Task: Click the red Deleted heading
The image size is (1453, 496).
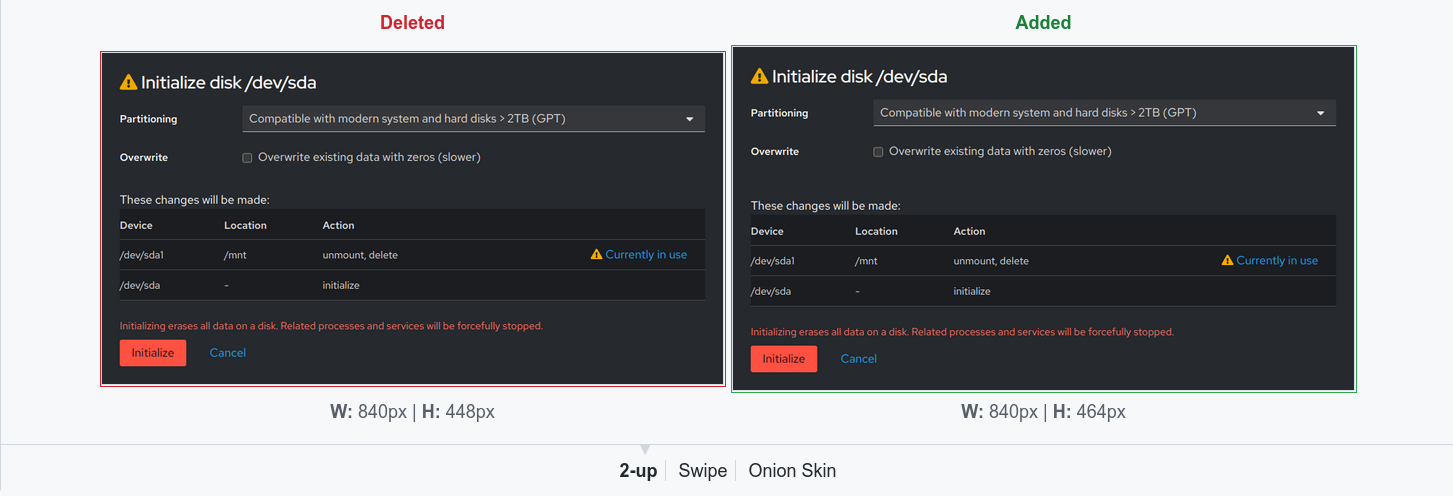Action: 412,22
